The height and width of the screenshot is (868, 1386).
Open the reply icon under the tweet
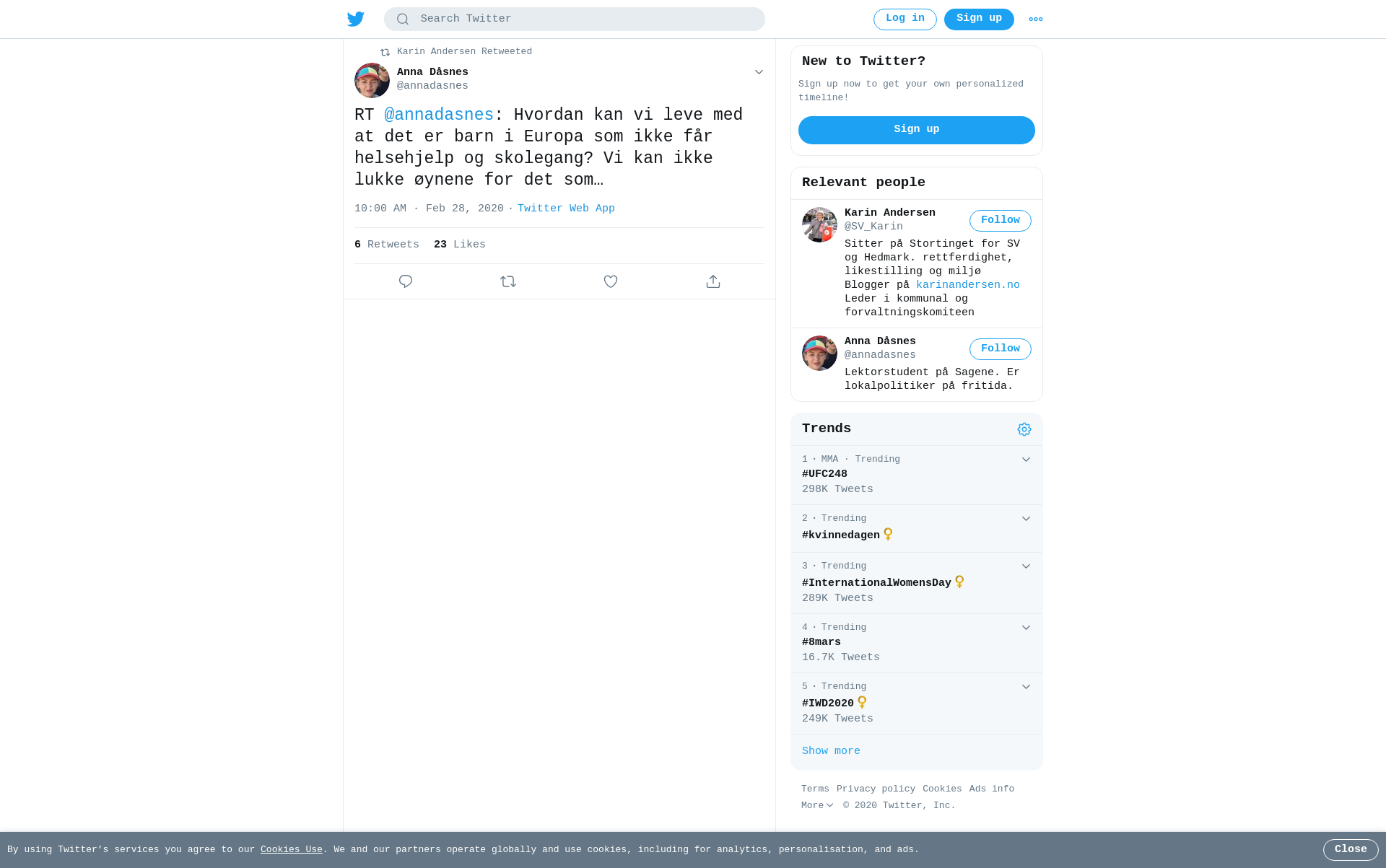(x=406, y=281)
